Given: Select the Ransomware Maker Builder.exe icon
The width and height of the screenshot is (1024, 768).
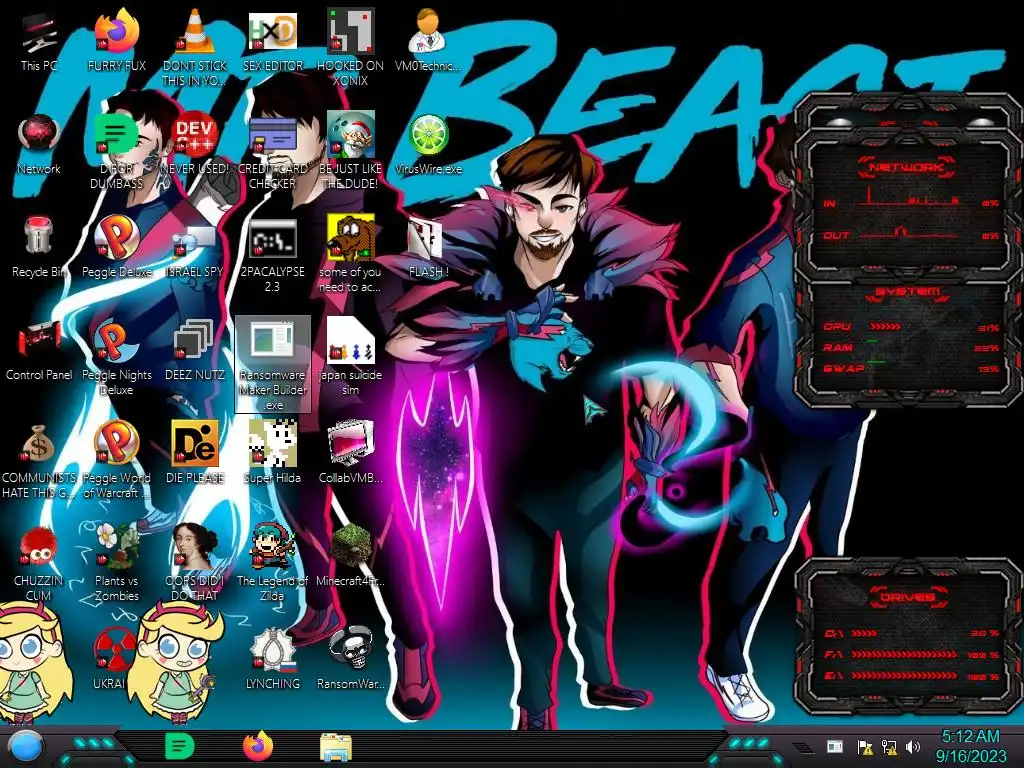Looking at the screenshot, I should click(272, 364).
